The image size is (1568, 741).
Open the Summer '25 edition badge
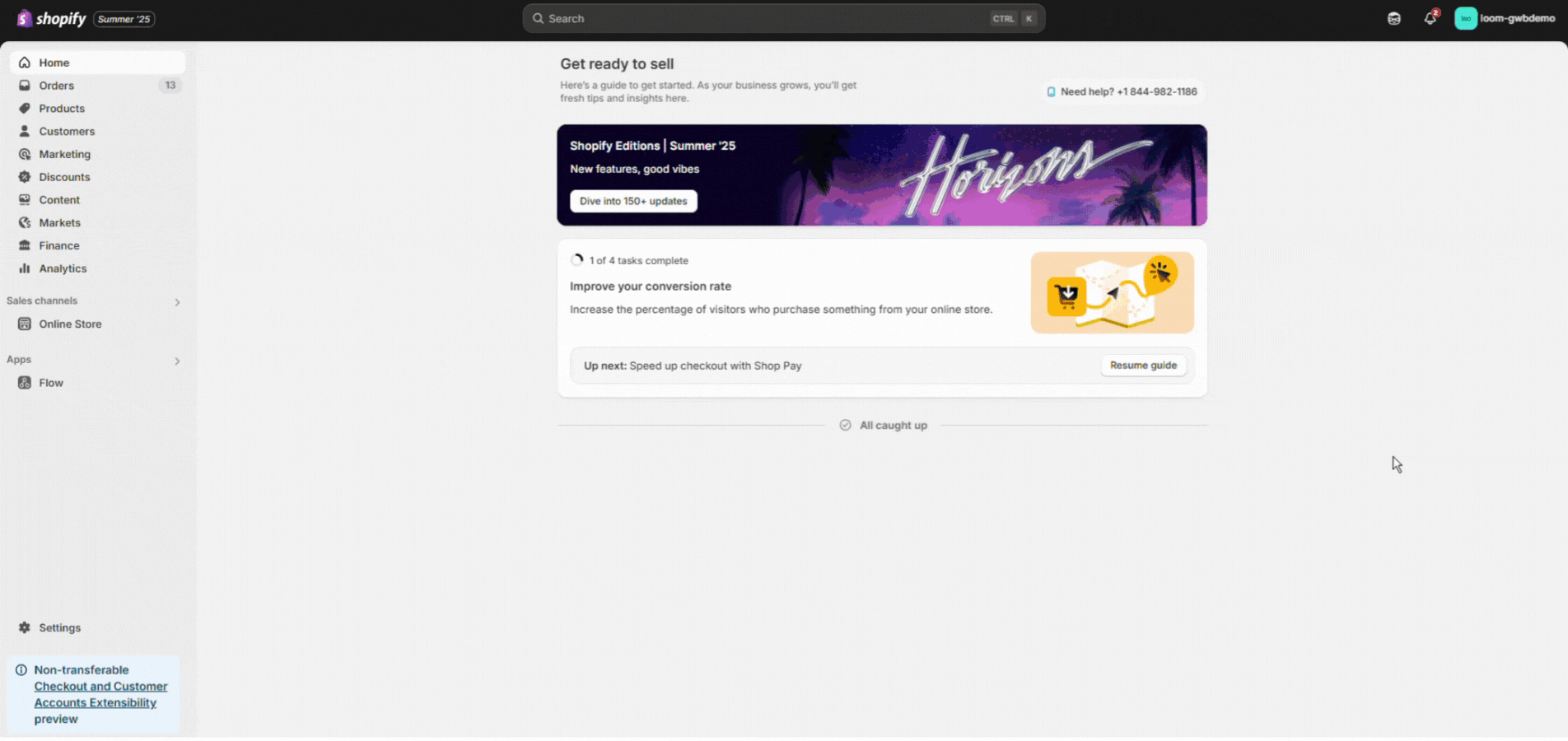tap(124, 19)
